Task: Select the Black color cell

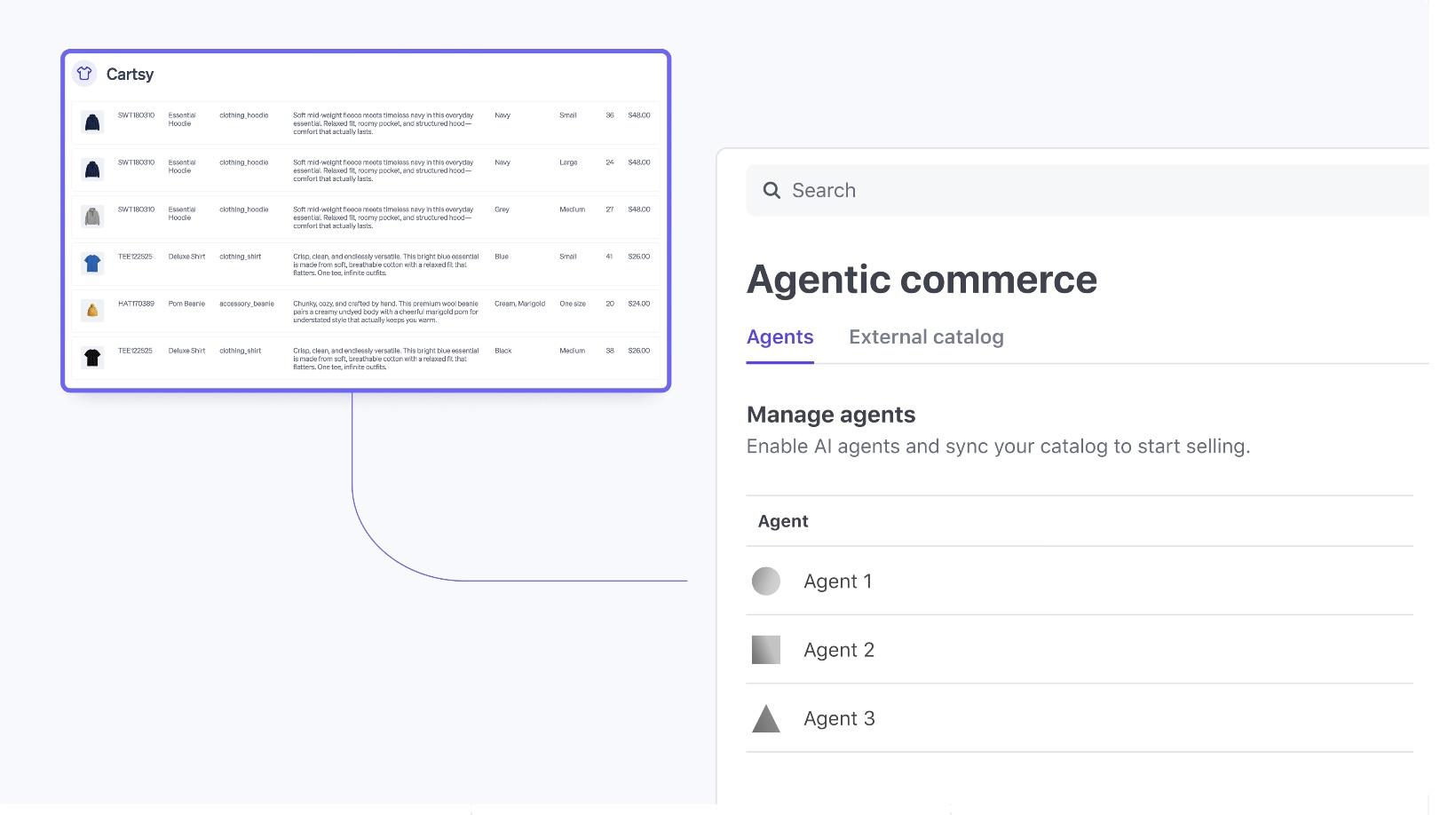Action: point(502,351)
